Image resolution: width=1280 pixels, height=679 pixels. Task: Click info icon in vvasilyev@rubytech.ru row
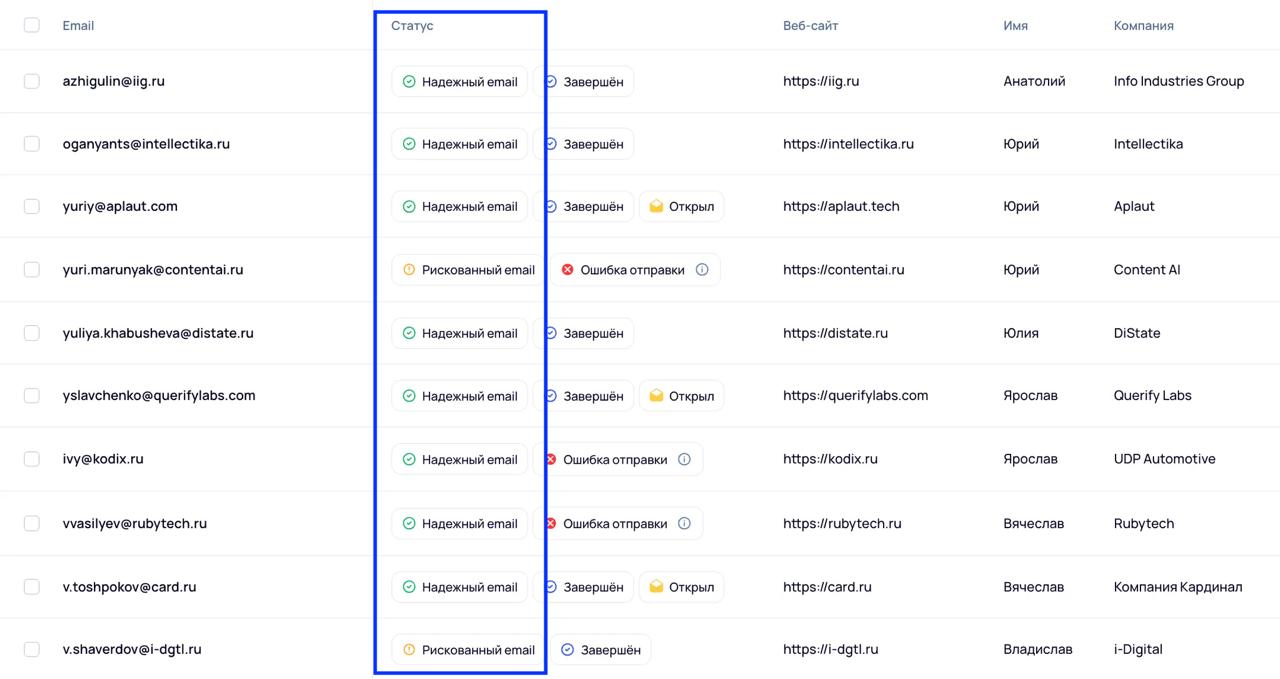(x=684, y=523)
